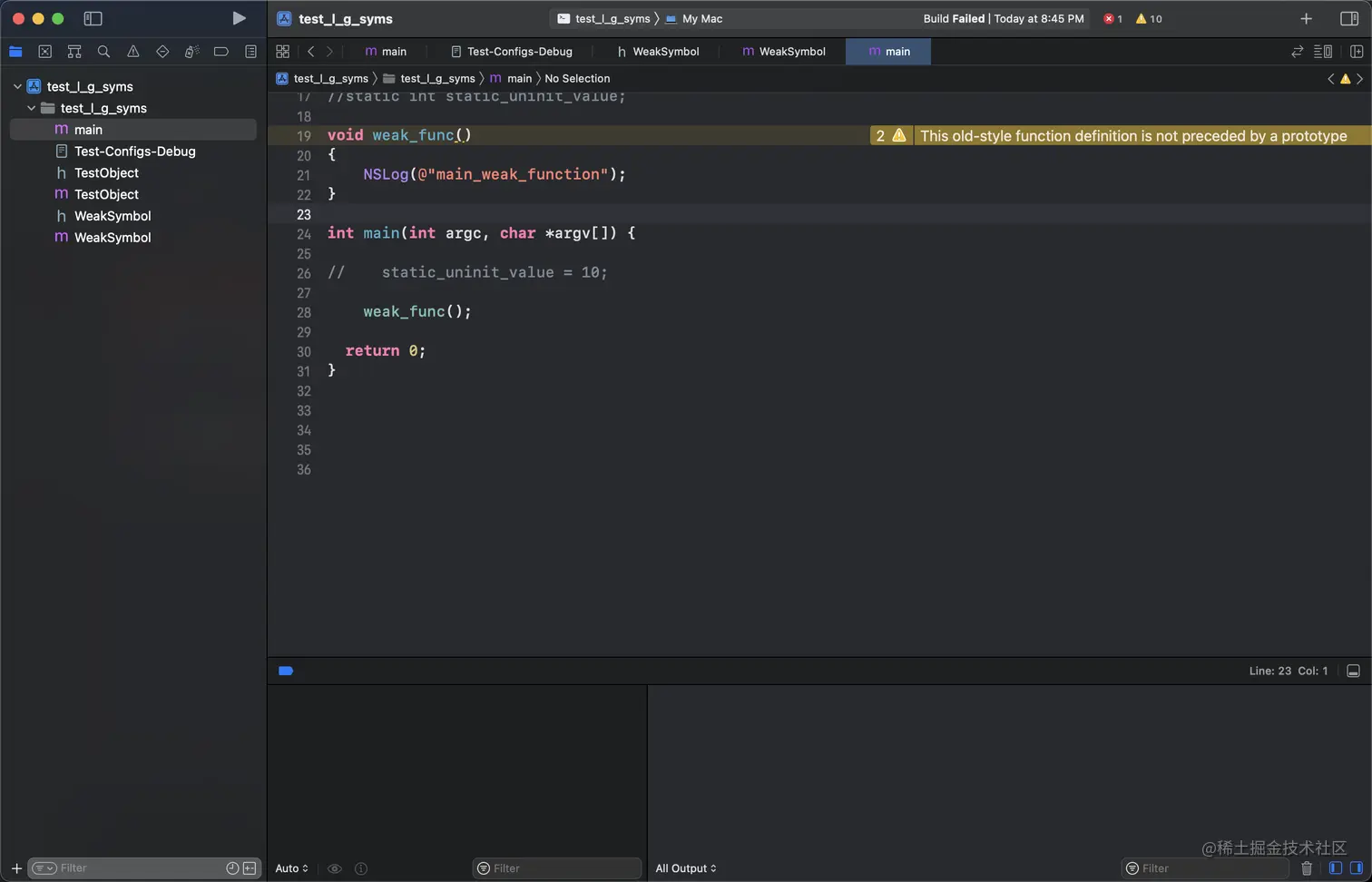Click the Add Editor on Right icon
Image resolution: width=1372 pixels, height=882 pixels.
click(1357, 52)
